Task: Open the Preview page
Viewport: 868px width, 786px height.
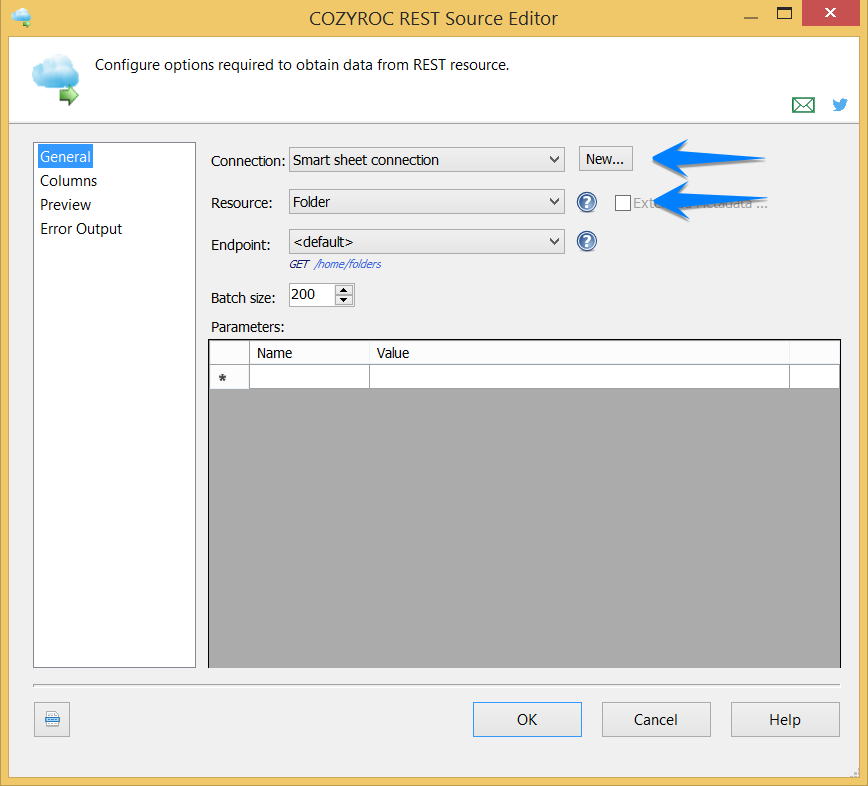Action: click(65, 205)
